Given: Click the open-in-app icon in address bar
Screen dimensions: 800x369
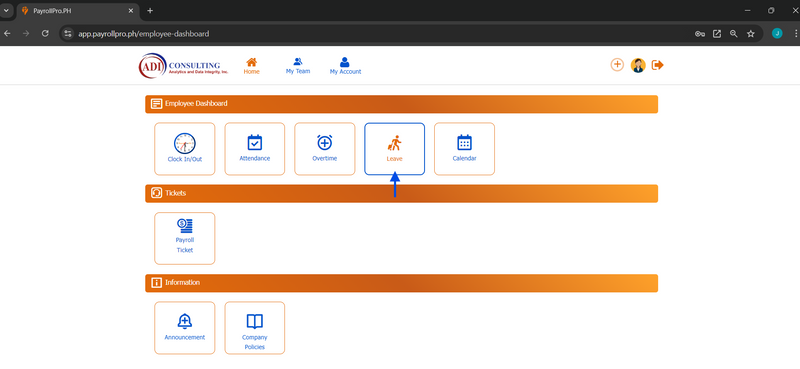Looking at the screenshot, I should (x=717, y=34).
